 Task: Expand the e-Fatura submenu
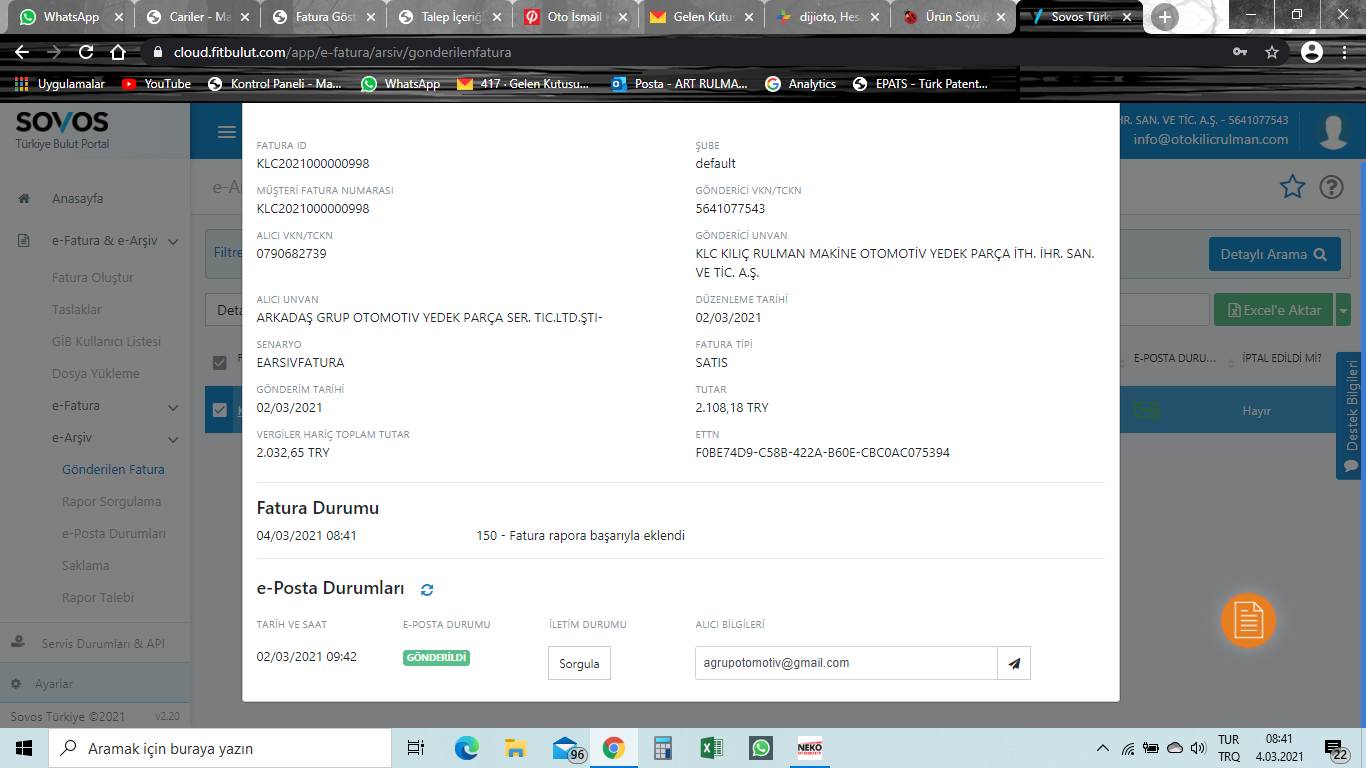pos(173,407)
